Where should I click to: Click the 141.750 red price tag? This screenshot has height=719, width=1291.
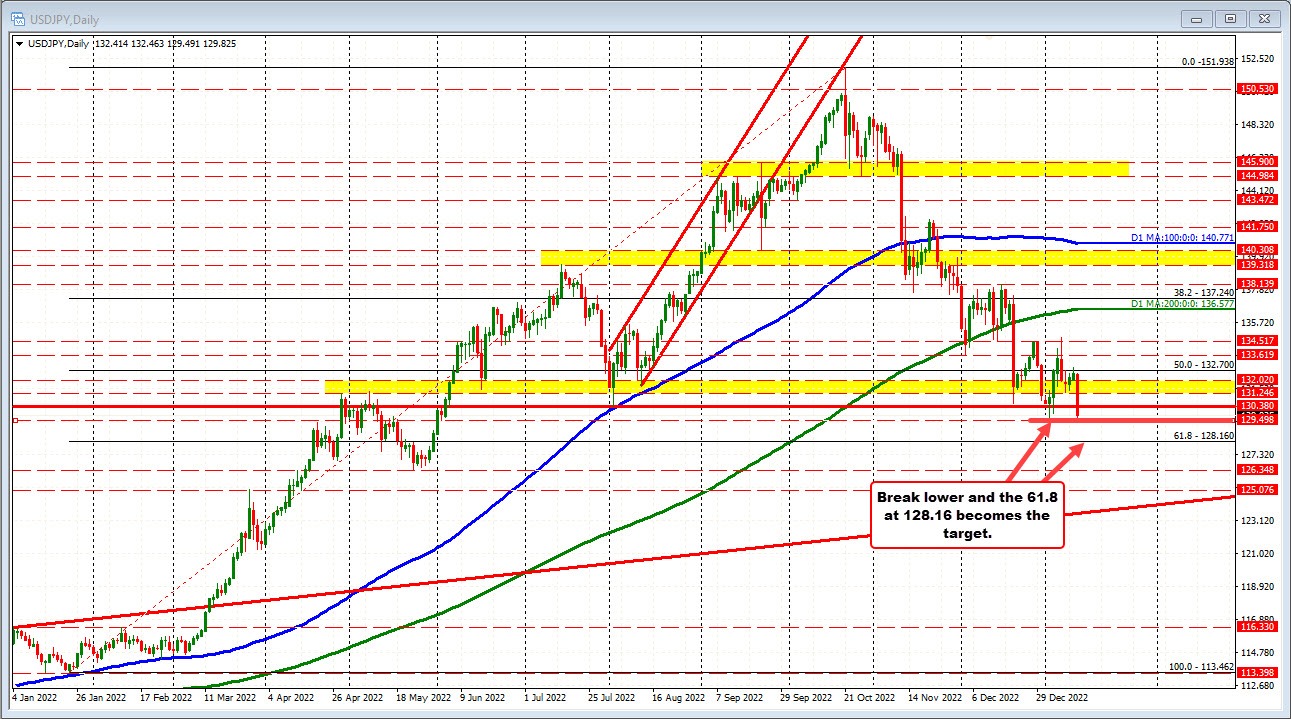pyautogui.click(x=1256, y=227)
